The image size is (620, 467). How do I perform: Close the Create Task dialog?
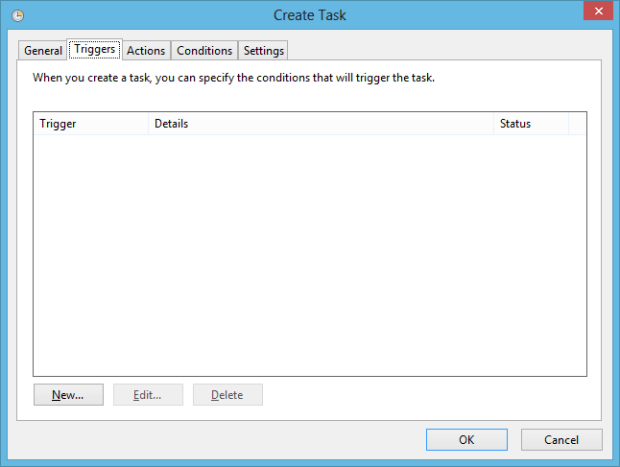click(598, 11)
